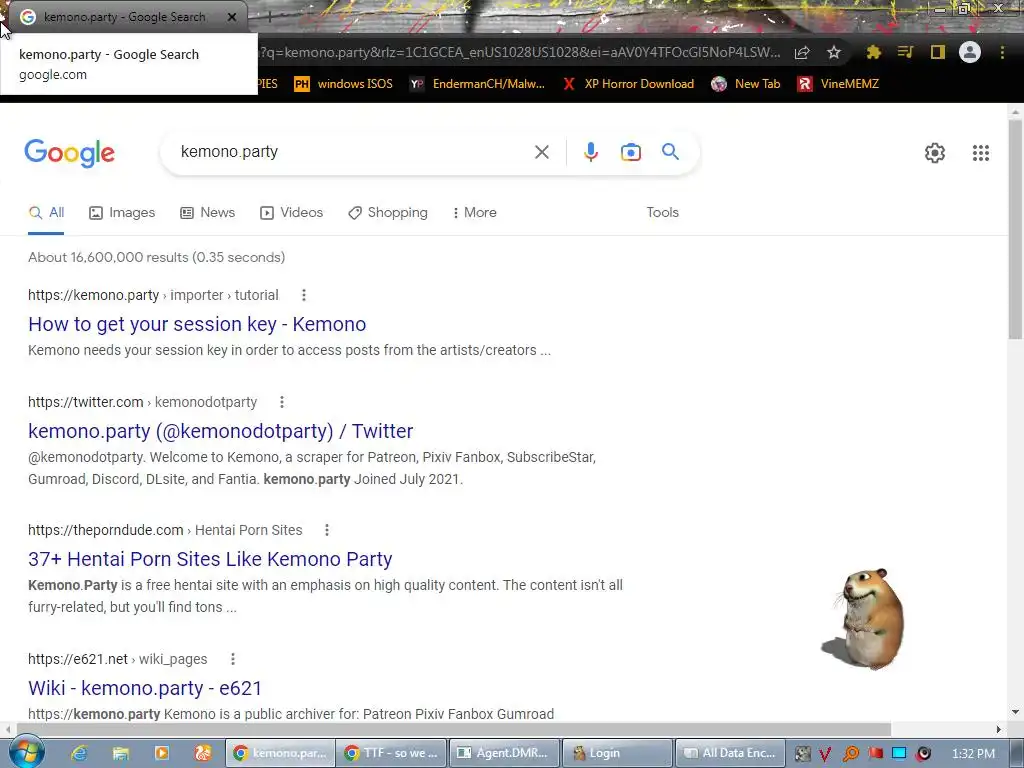Select the All results tab
The image size is (1024, 768).
46,212
